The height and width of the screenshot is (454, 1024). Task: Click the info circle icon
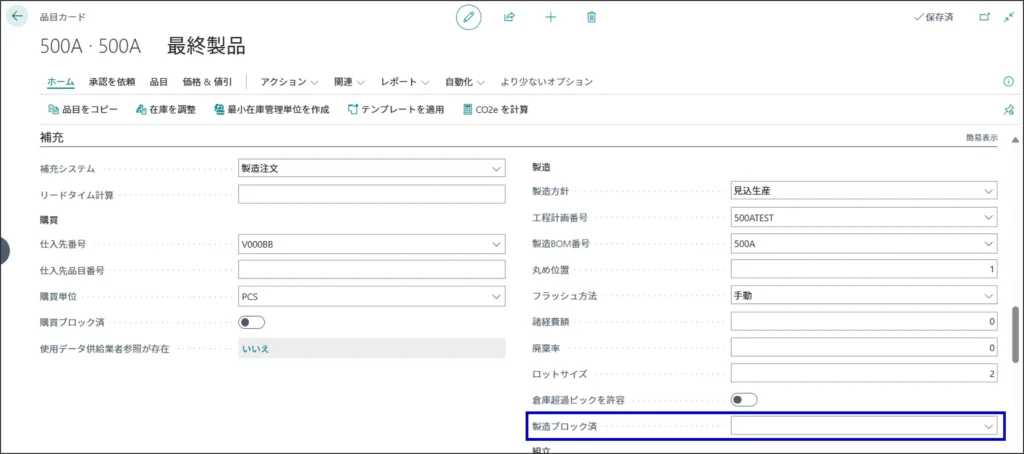click(1008, 81)
